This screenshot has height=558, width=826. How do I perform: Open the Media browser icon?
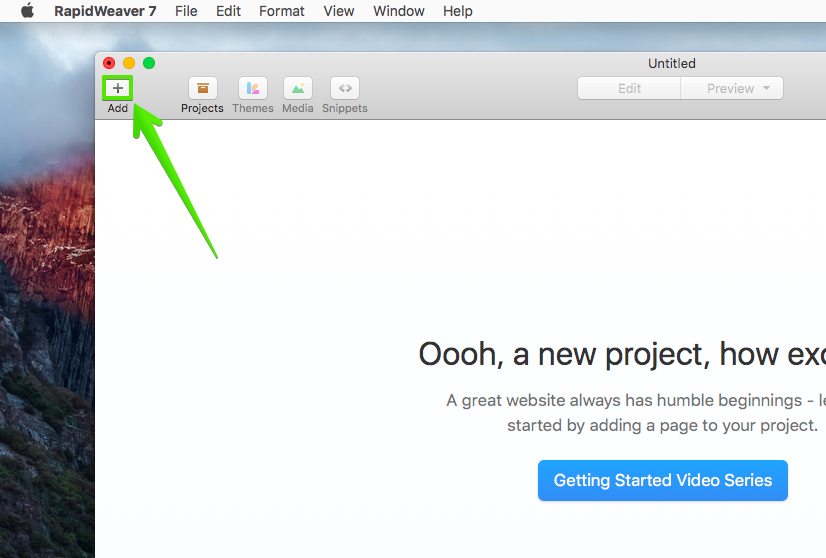(x=298, y=88)
